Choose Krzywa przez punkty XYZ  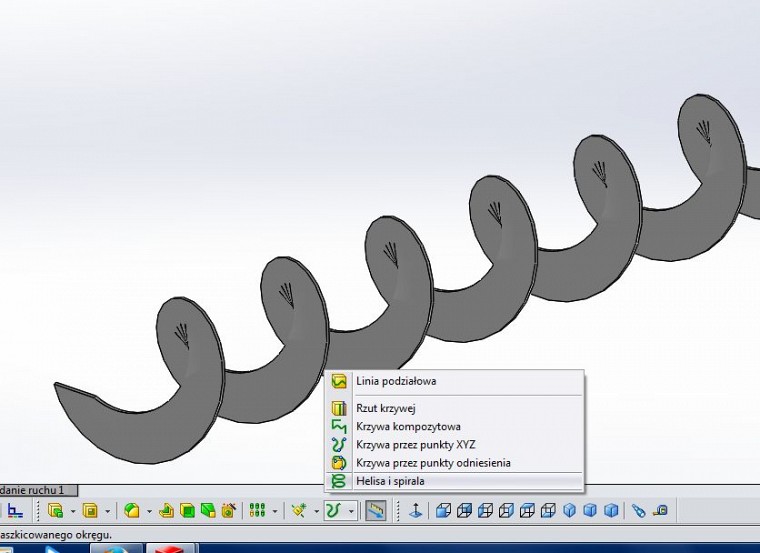(x=455, y=444)
